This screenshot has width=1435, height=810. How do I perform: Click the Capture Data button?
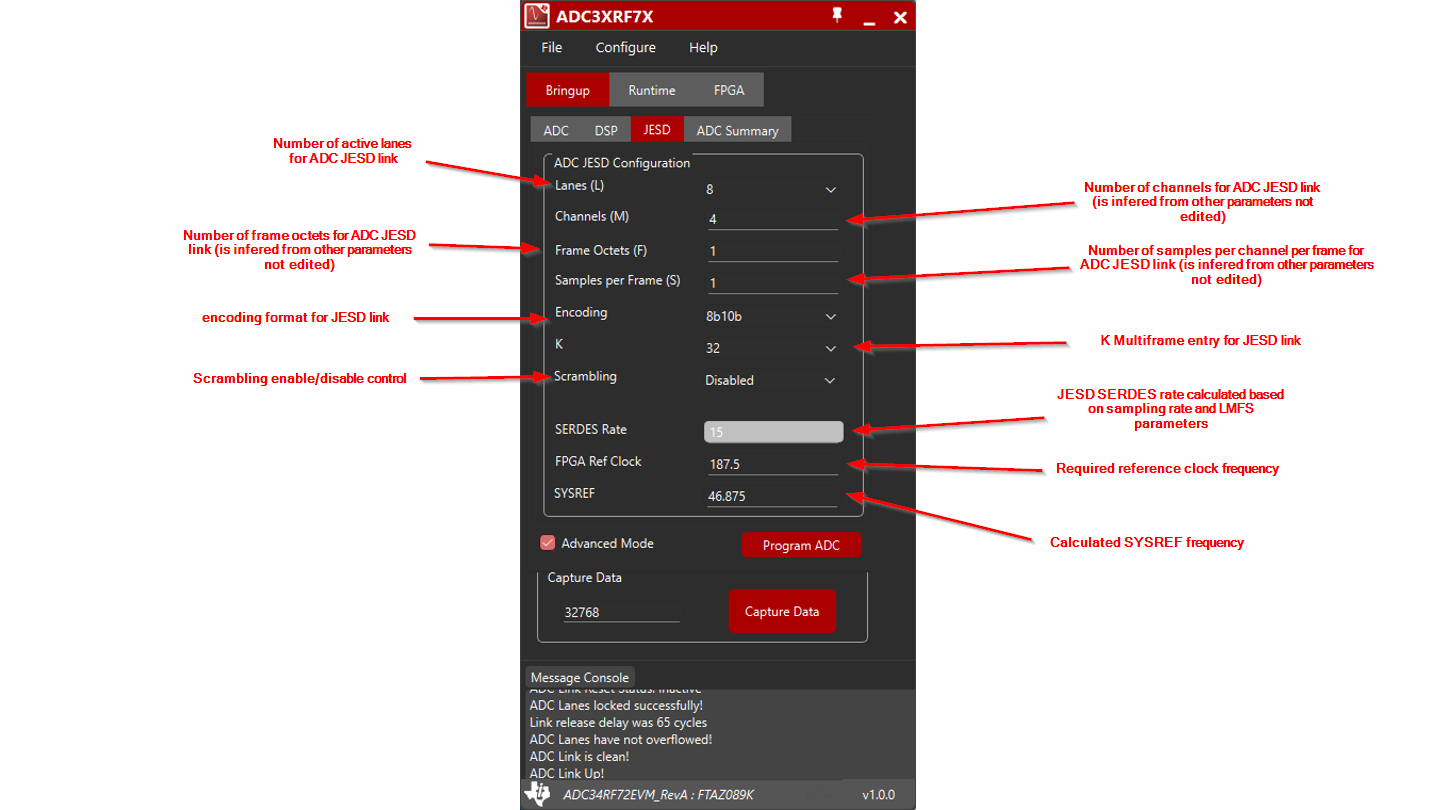781,612
